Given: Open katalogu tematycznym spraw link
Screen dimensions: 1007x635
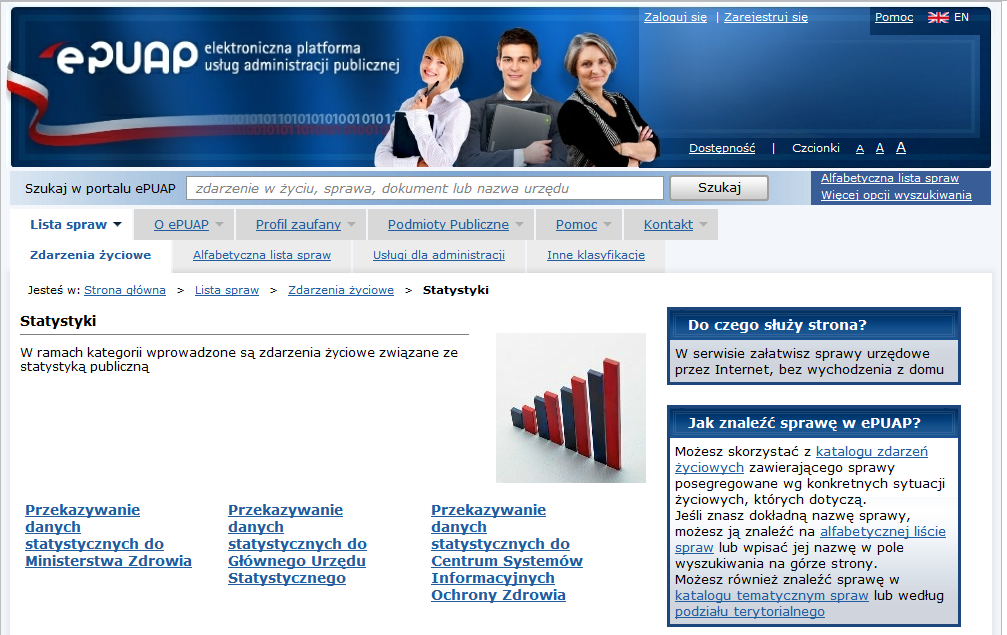Looking at the screenshot, I should 771,595.
